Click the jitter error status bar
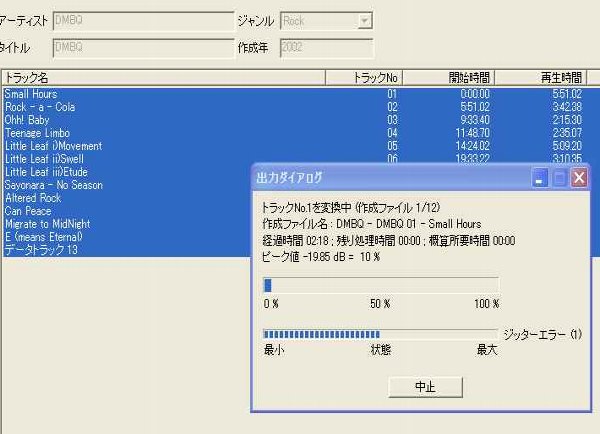The height and width of the screenshot is (434, 600). (x=380, y=335)
